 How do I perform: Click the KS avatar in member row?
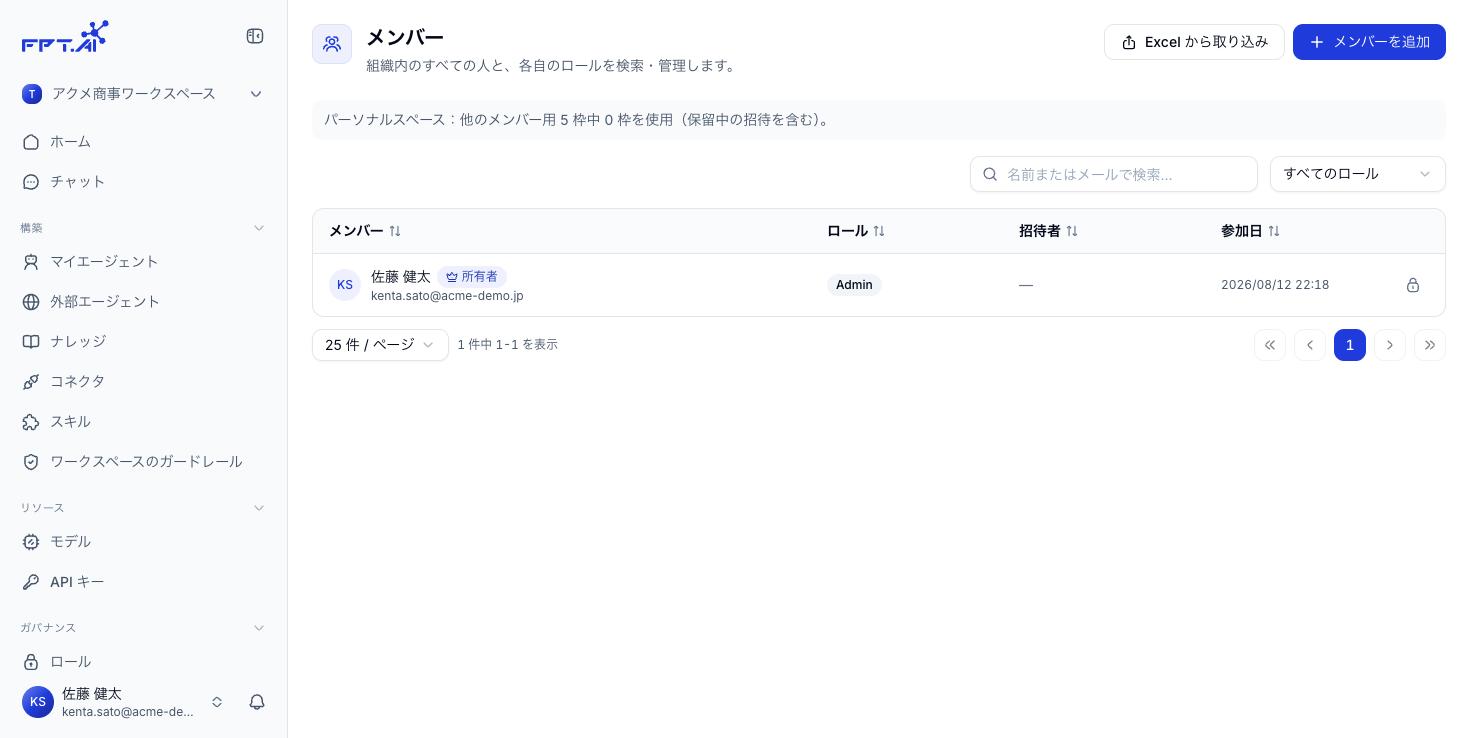pyautogui.click(x=345, y=285)
